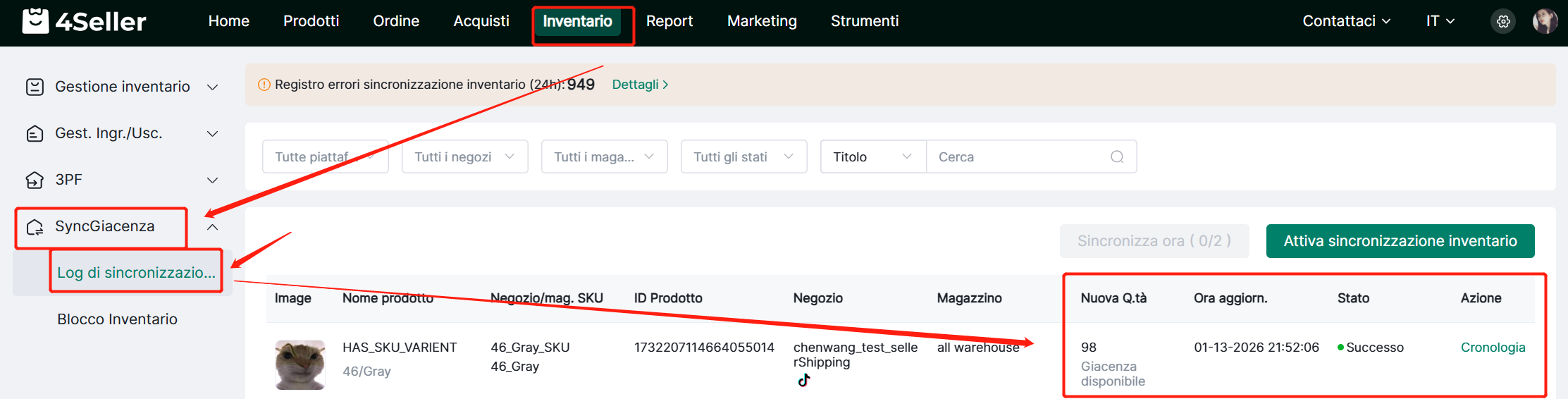Open the settings gear icon
Image resolution: width=1568 pixels, height=399 pixels.
pyautogui.click(x=1503, y=21)
